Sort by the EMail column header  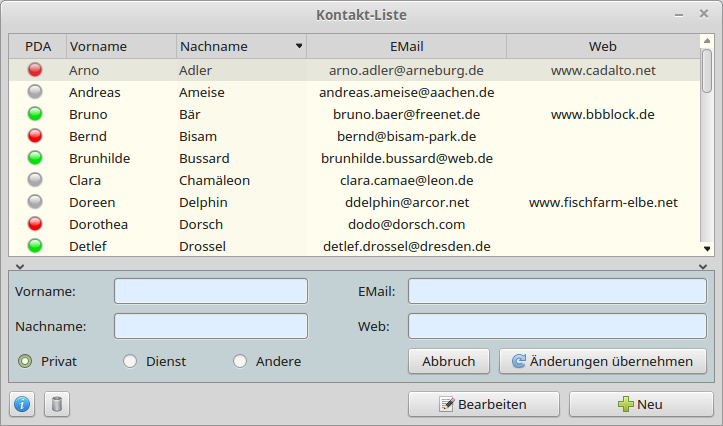pyautogui.click(x=406, y=46)
